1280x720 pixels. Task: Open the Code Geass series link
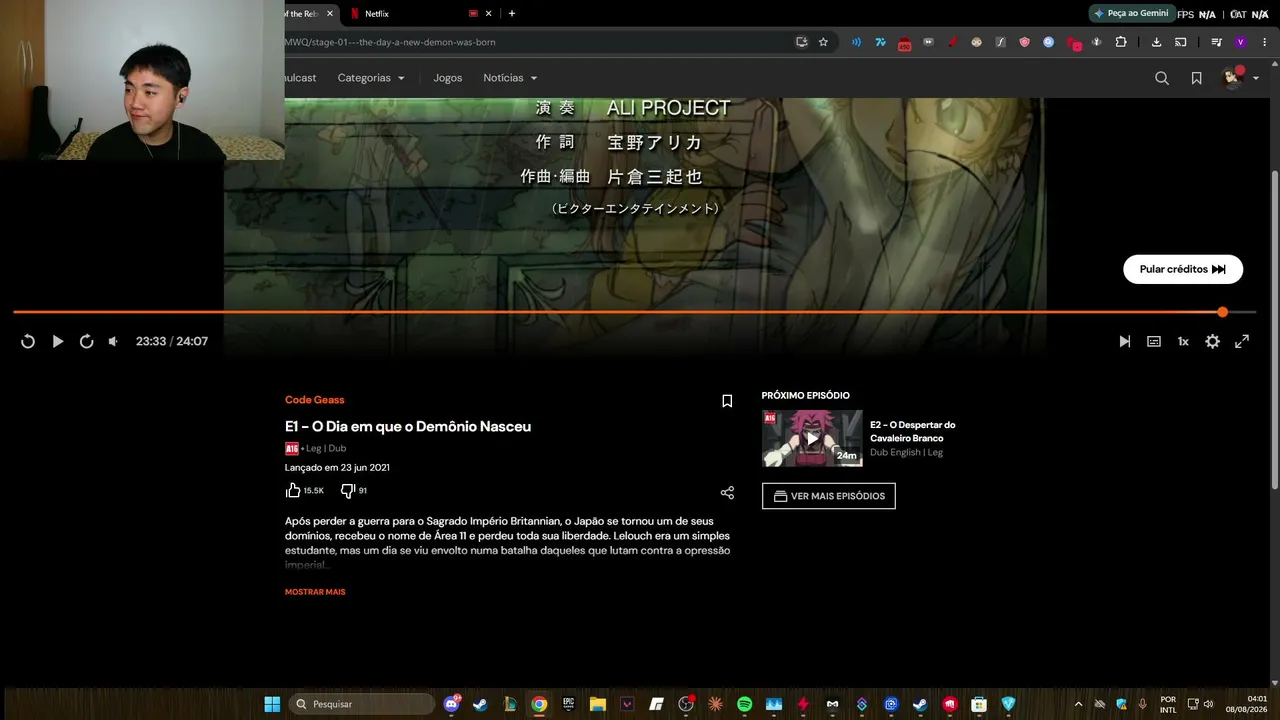(314, 400)
